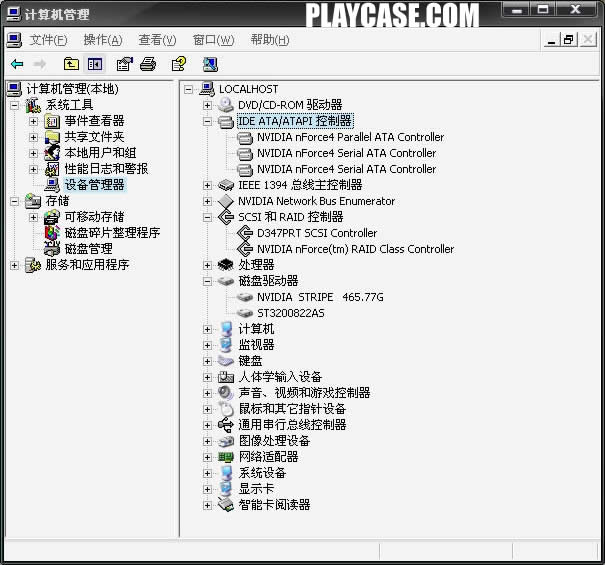
Task: Open the 操作(A) menu
Action: click(103, 40)
